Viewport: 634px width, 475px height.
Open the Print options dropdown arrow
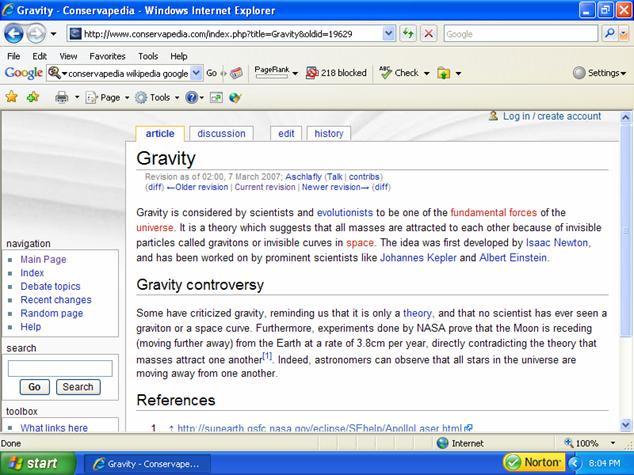[77, 97]
